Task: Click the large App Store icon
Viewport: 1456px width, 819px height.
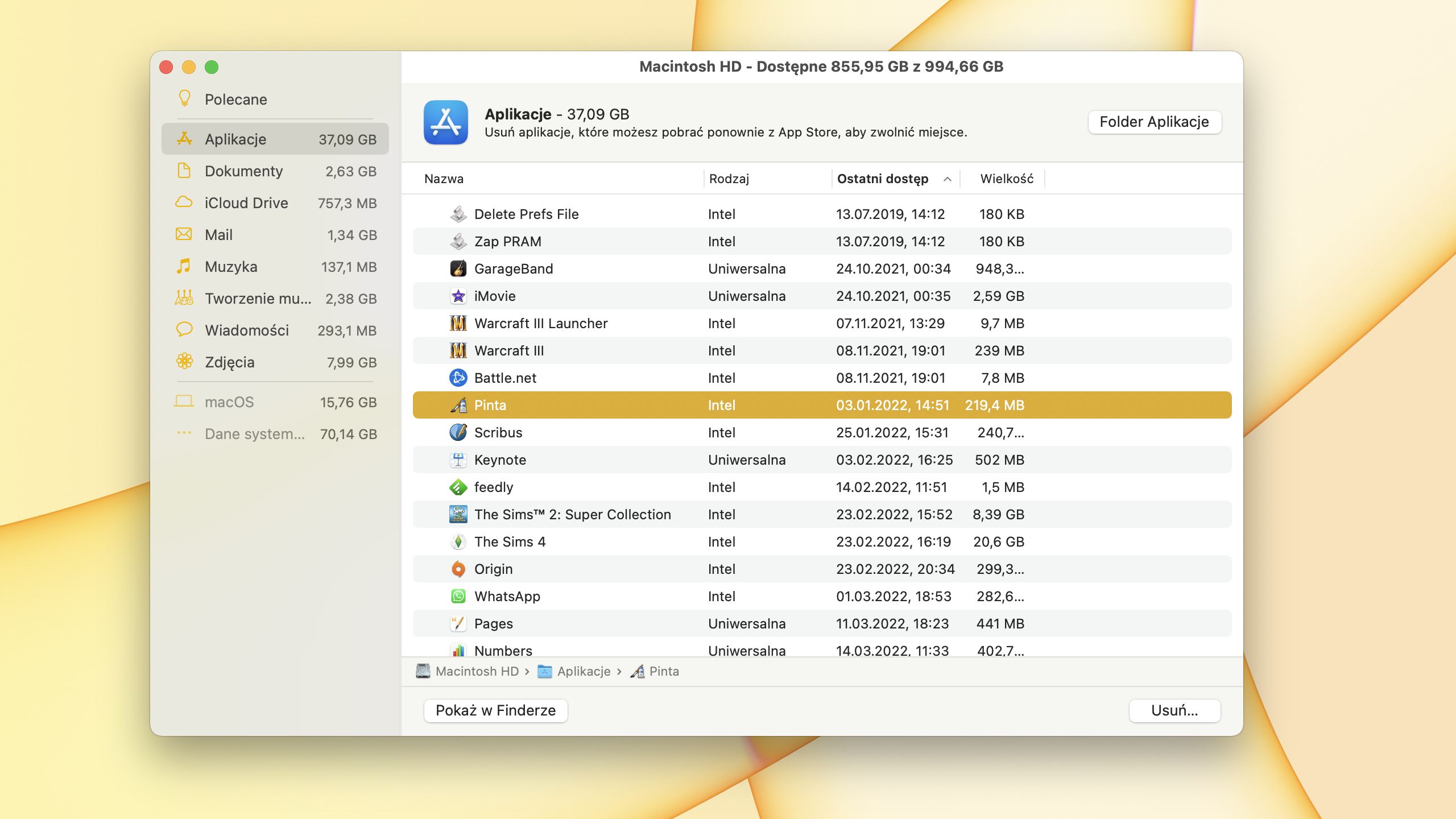Action: 445,122
